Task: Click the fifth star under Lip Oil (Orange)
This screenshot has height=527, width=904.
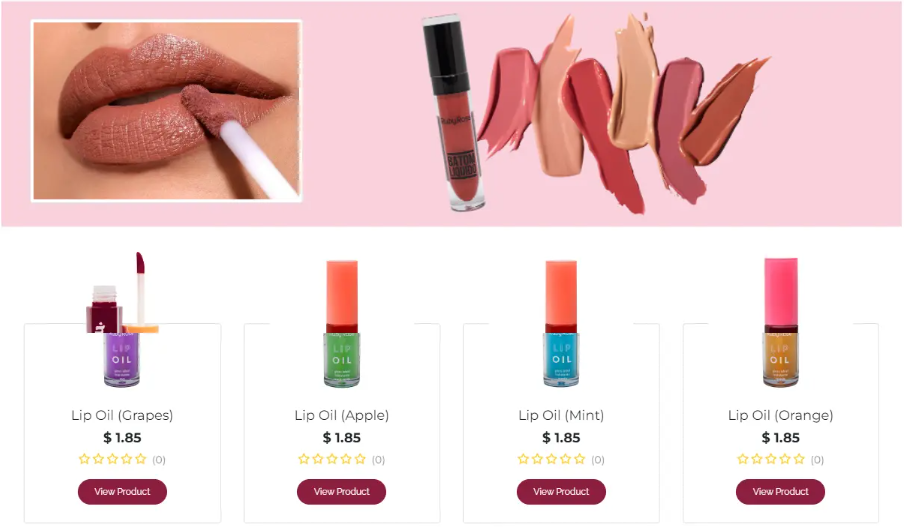Action: click(x=799, y=459)
